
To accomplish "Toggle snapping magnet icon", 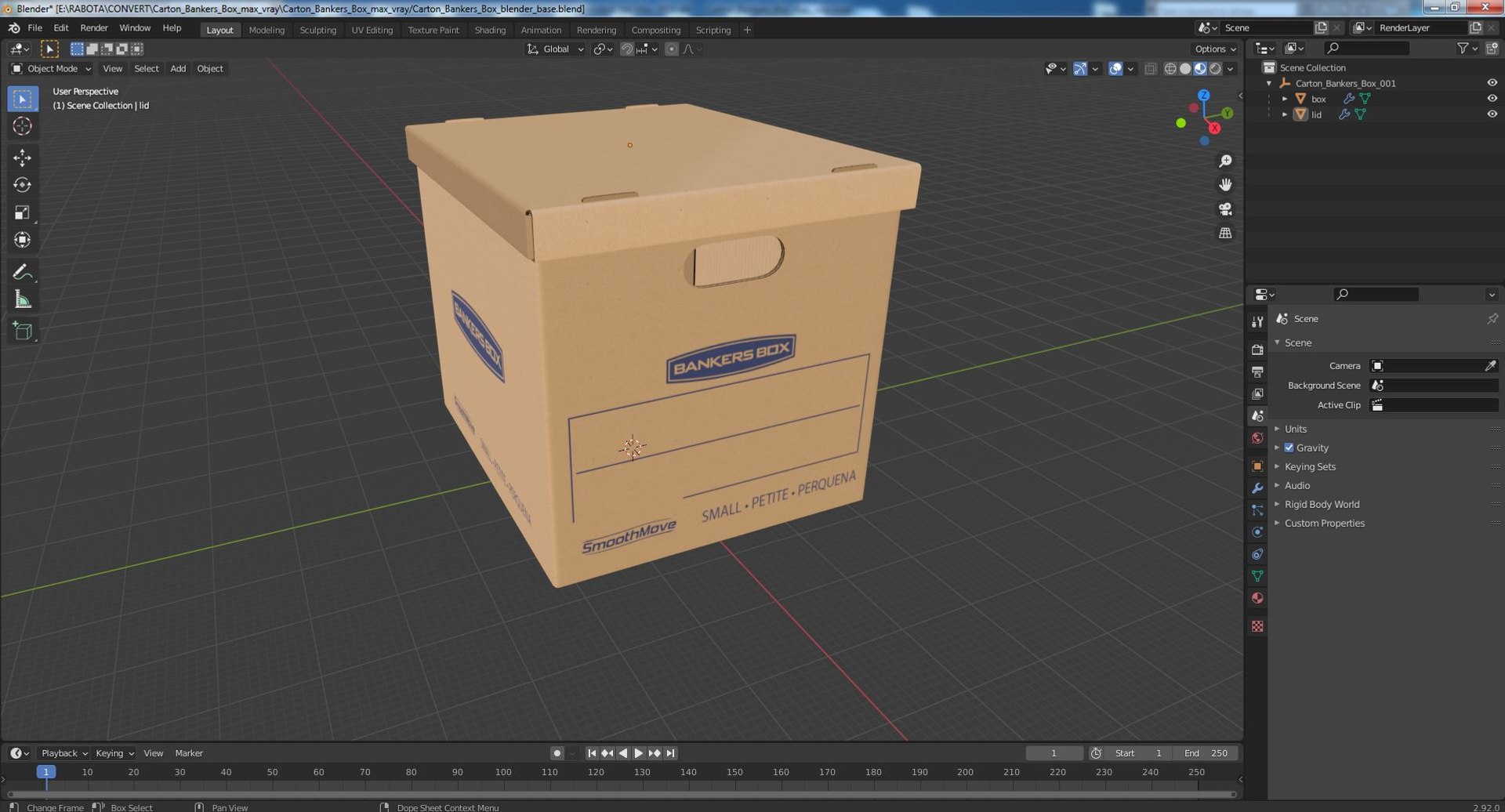I will point(626,49).
